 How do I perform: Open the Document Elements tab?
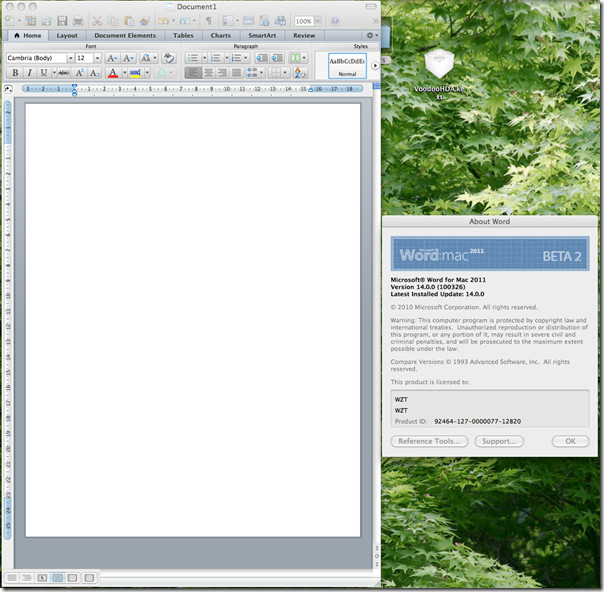pos(125,35)
